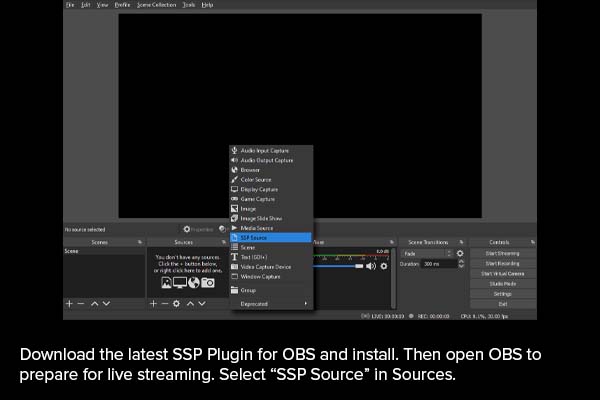Add a new scene with plus icon
The image size is (600, 400).
point(69,303)
